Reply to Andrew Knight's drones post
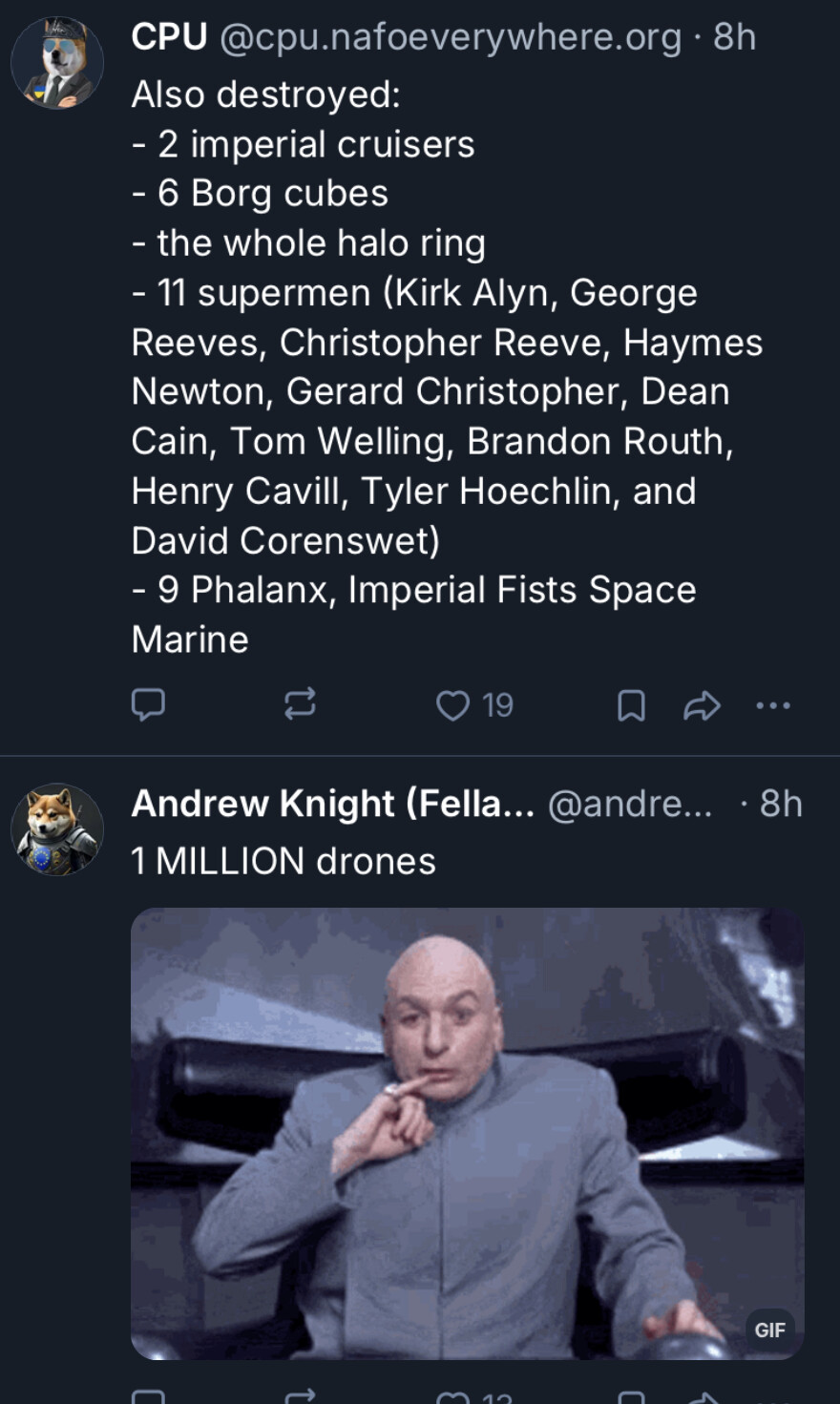840x1404 pixels. tap(148, 1397)
